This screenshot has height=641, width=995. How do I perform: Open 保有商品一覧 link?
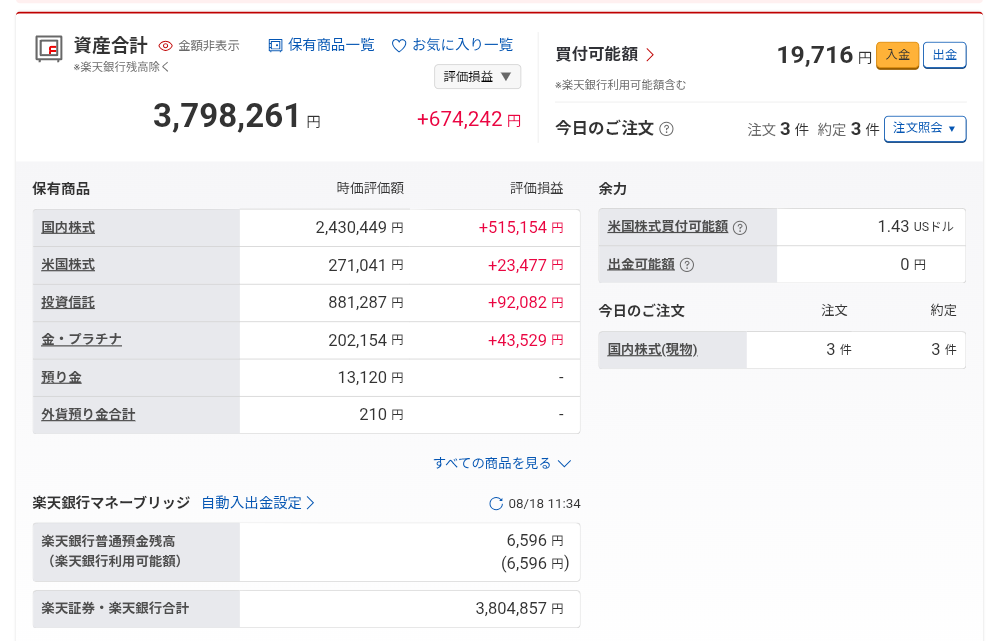coord(331,45)
